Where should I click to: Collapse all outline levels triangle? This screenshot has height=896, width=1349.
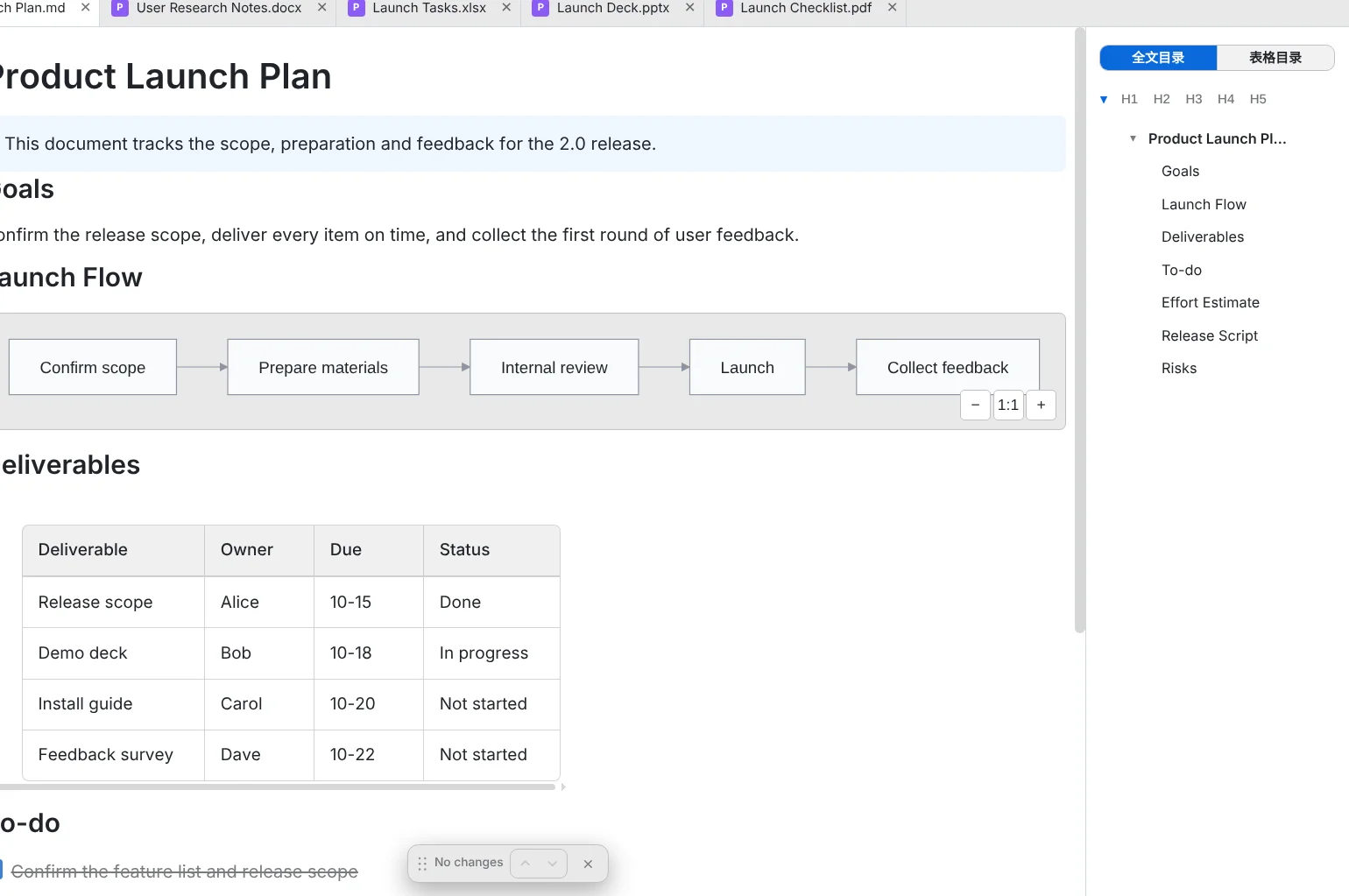[x=1104, y=100]
